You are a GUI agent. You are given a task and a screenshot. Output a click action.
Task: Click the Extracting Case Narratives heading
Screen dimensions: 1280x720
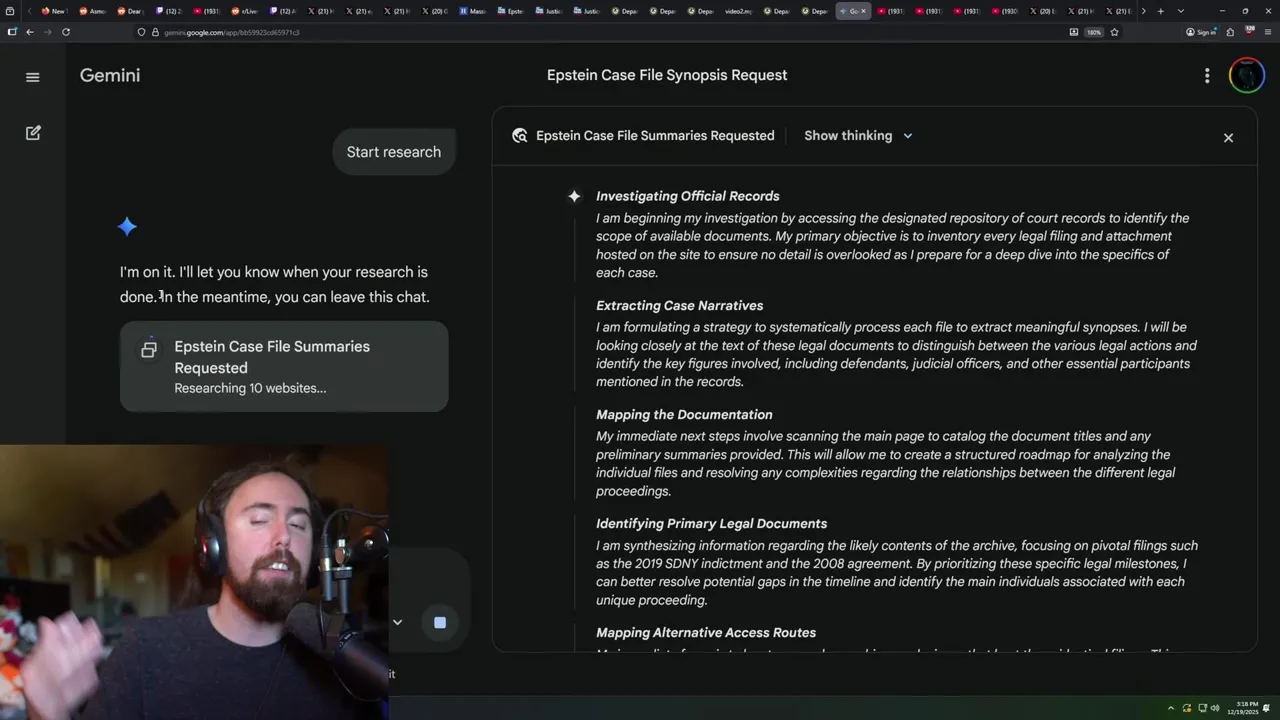click(680, 306)
